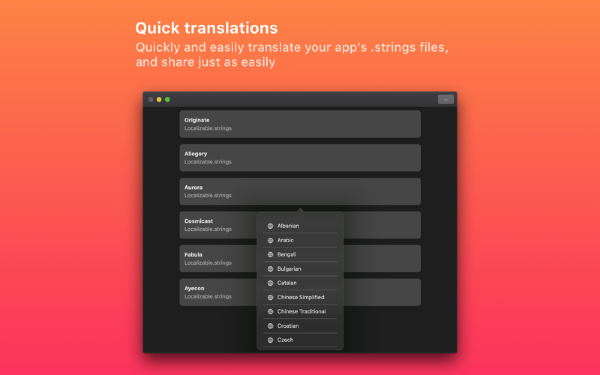Open the Allegory Localizable.strings row
This screenshot has width=600, height=375.
[x=300, y=158]
